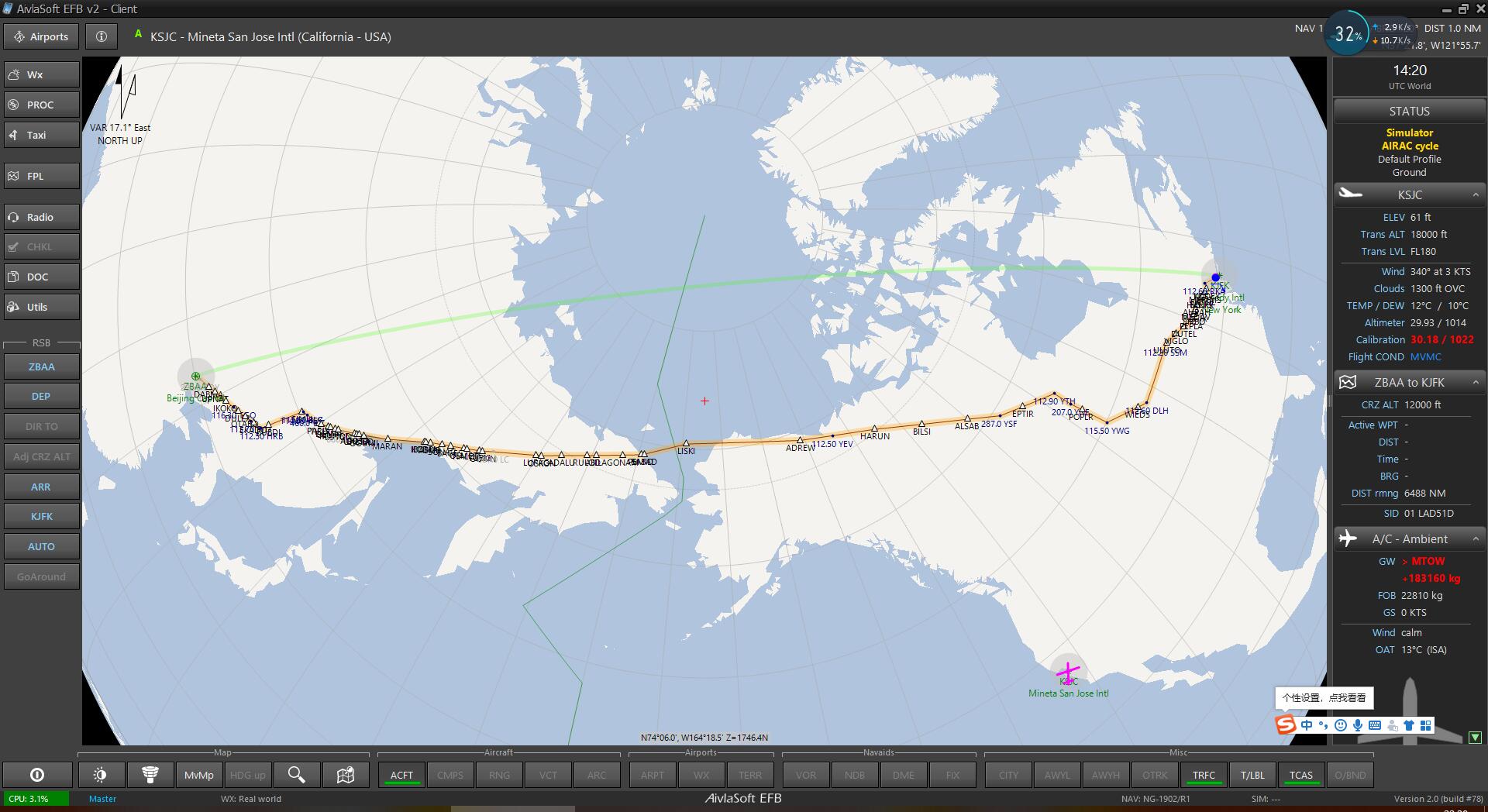Viewport: 1488px width, 812px height.
Task: Collapse the A/C - Ambient section
Action: (1476, 538)
